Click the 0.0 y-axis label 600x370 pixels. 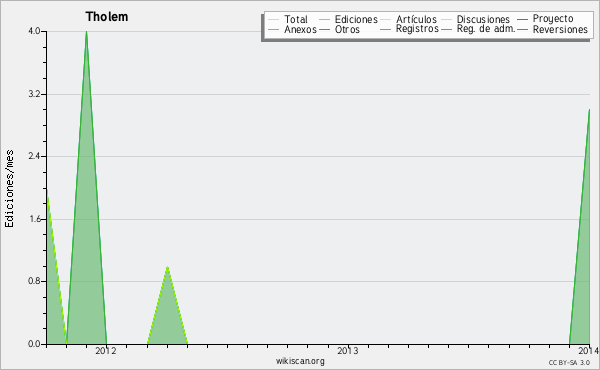pos(34,344)
